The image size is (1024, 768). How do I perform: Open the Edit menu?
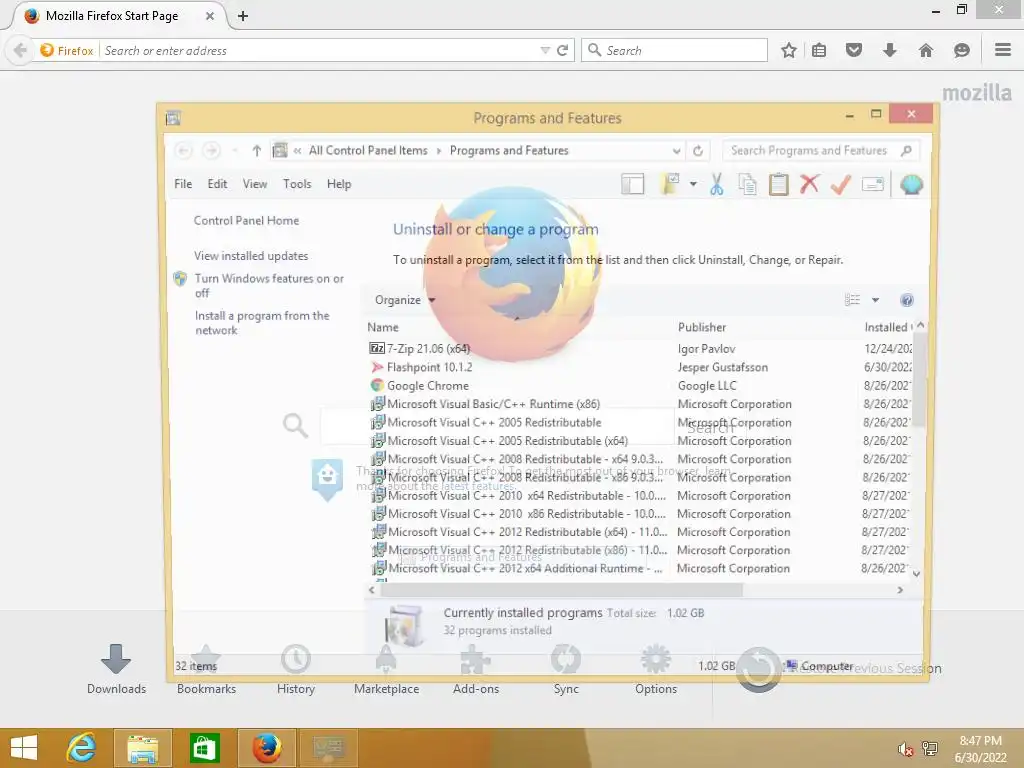217,184
